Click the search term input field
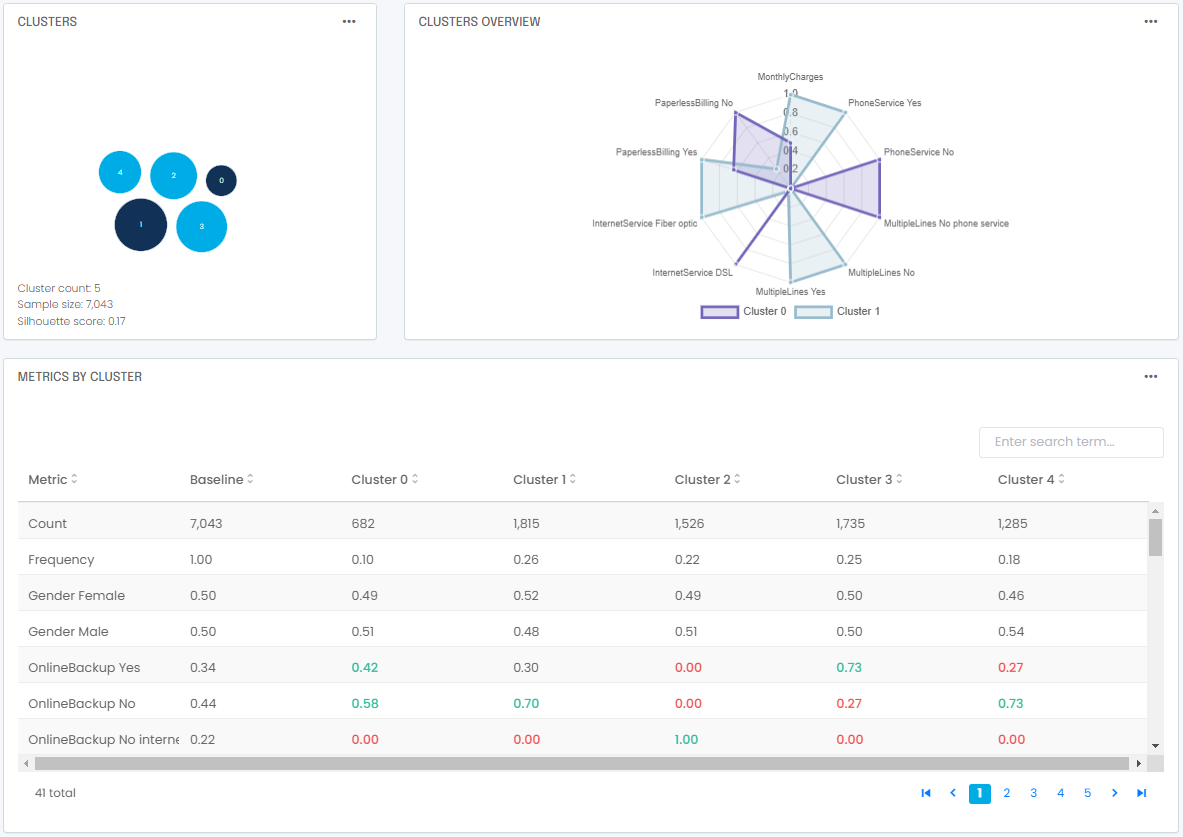 pos(1071,442)
